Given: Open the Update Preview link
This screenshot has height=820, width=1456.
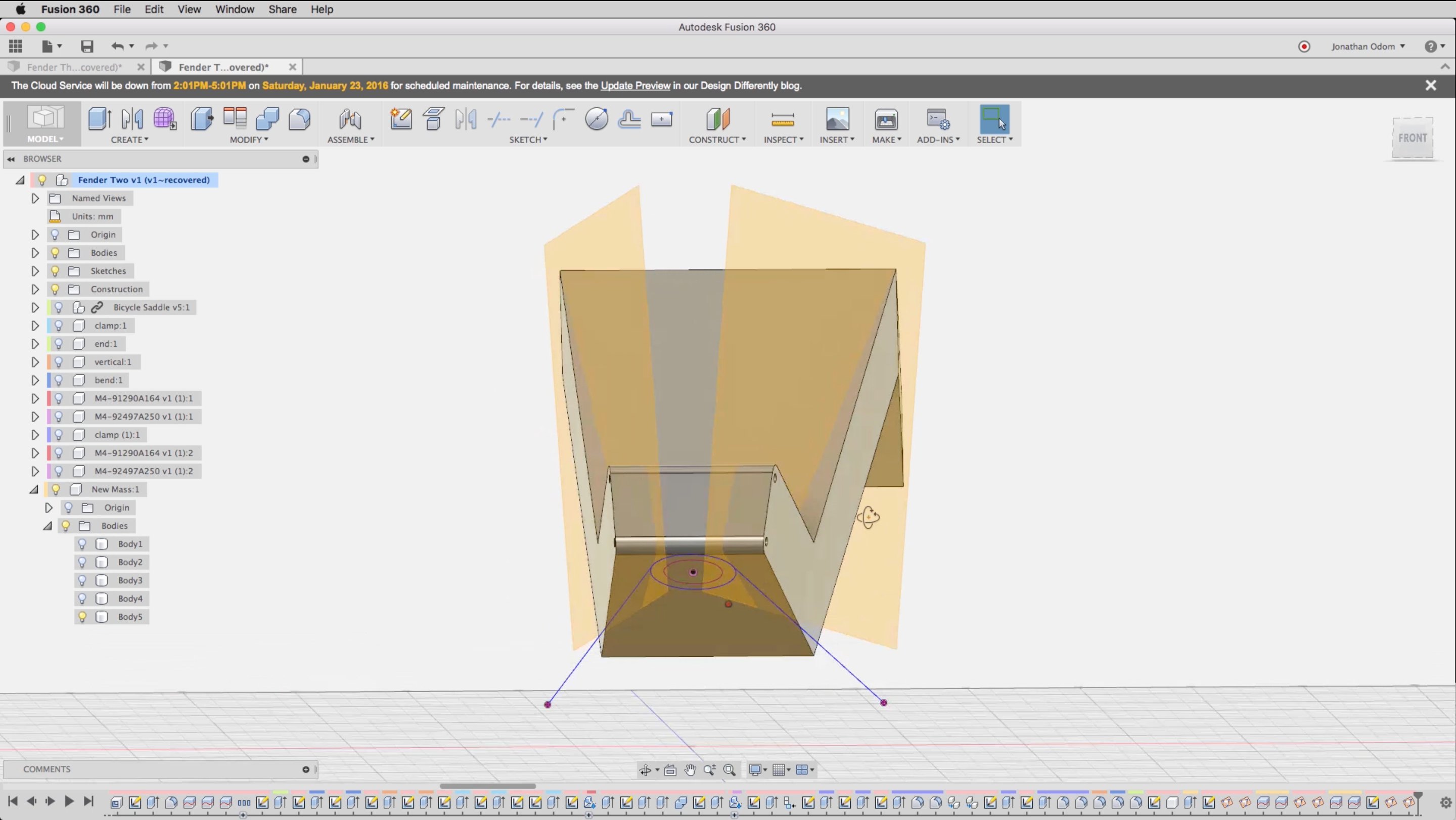Looking at the screenshot, I should tap(635, 86).
